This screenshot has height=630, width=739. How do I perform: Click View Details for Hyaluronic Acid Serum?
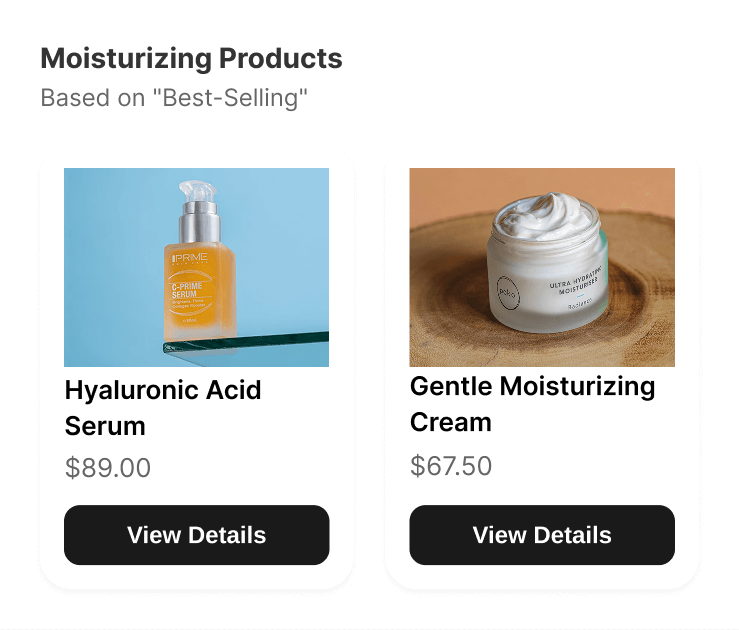click(x=196, y=535)
